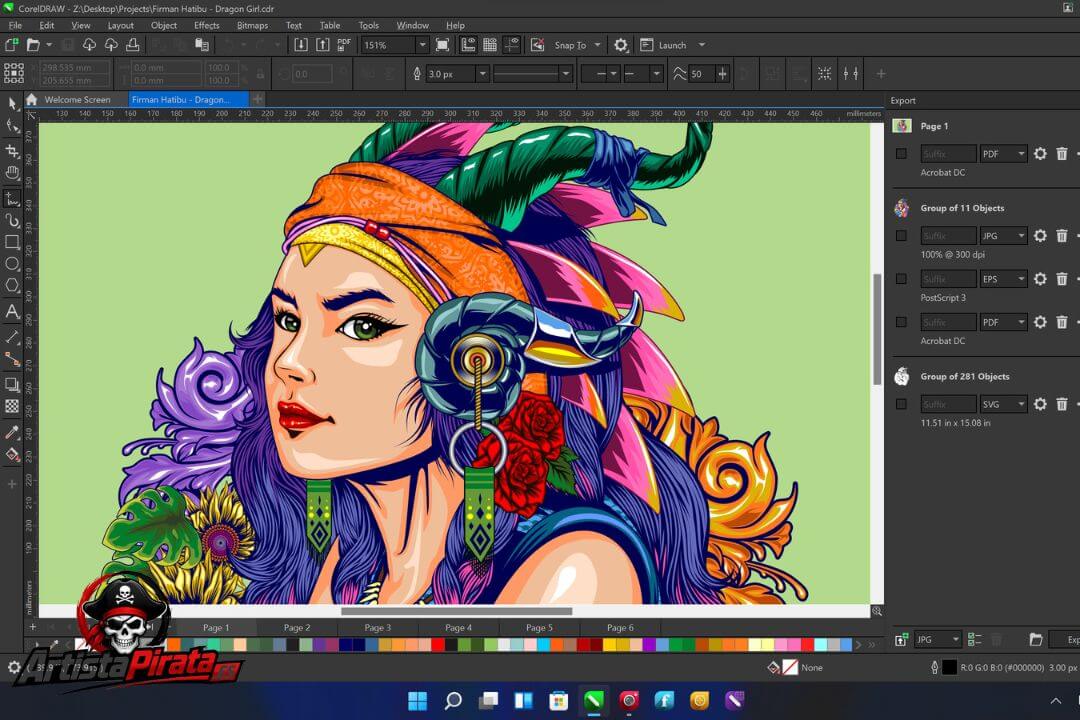Open the Object menu
Image resolution: width=1080 pixels, height=720 pixels.
coord(164,25)
